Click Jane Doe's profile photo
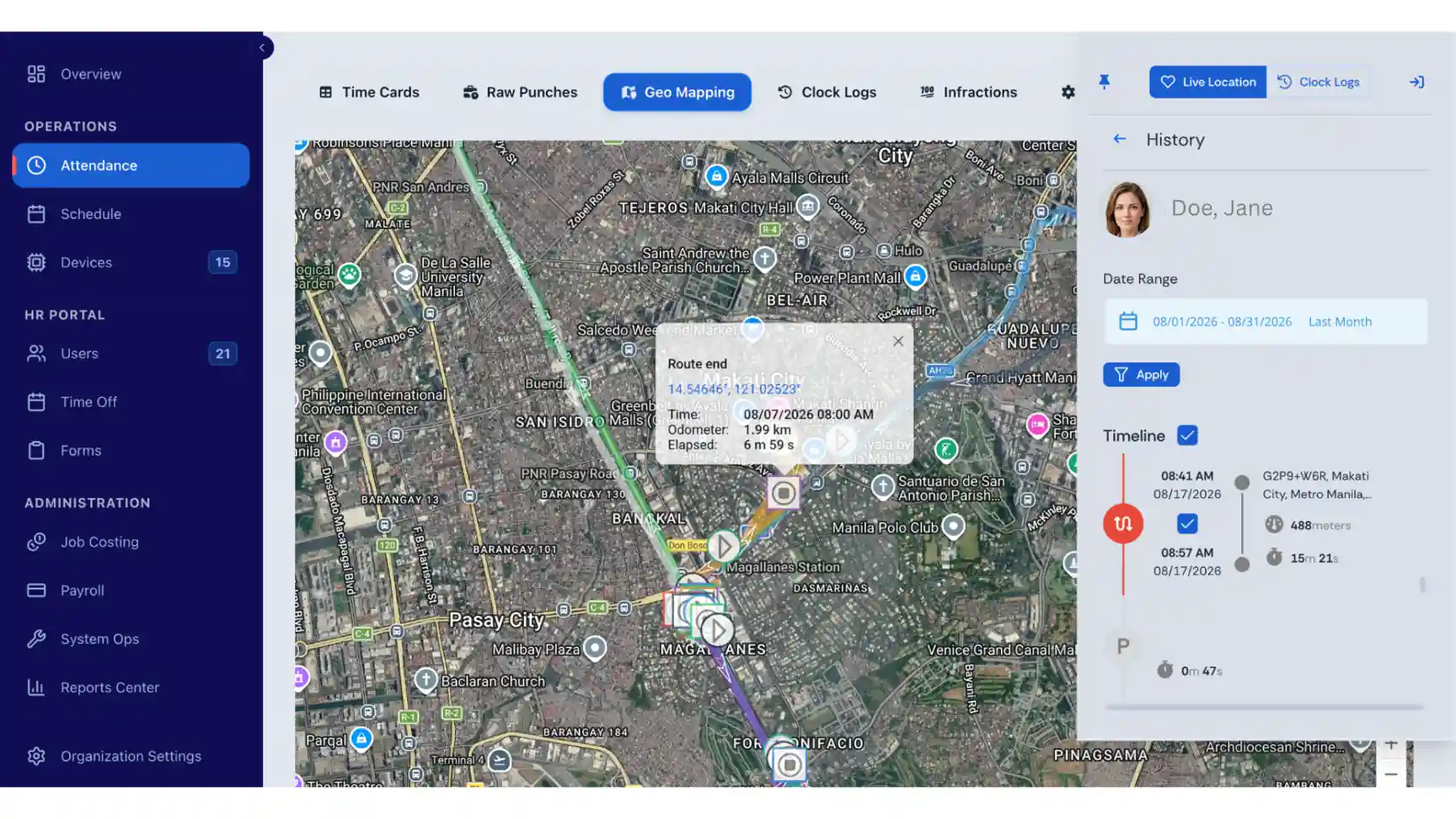Viewport: 1456px width, 819px height. click(1127, 209)
